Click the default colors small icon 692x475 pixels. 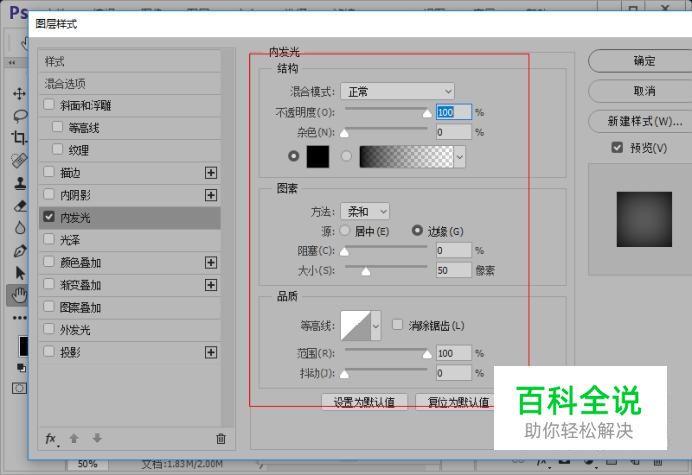[x=21, y=367]
